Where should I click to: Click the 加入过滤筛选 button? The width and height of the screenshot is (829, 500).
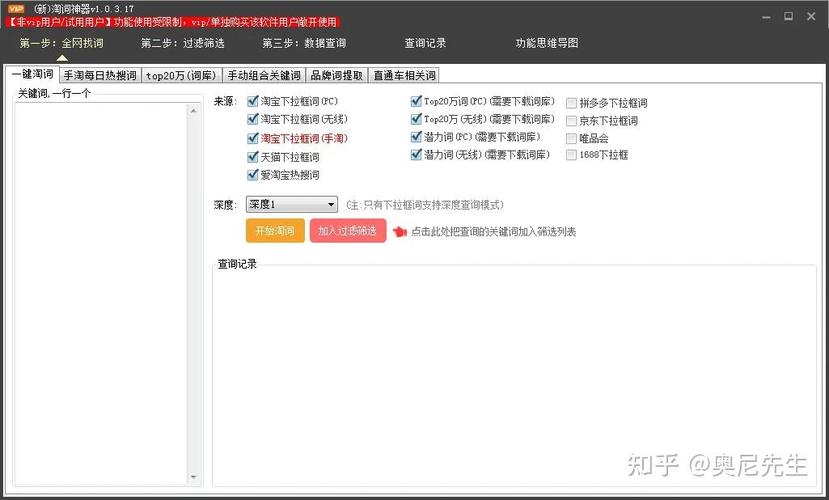pos(348,231)
